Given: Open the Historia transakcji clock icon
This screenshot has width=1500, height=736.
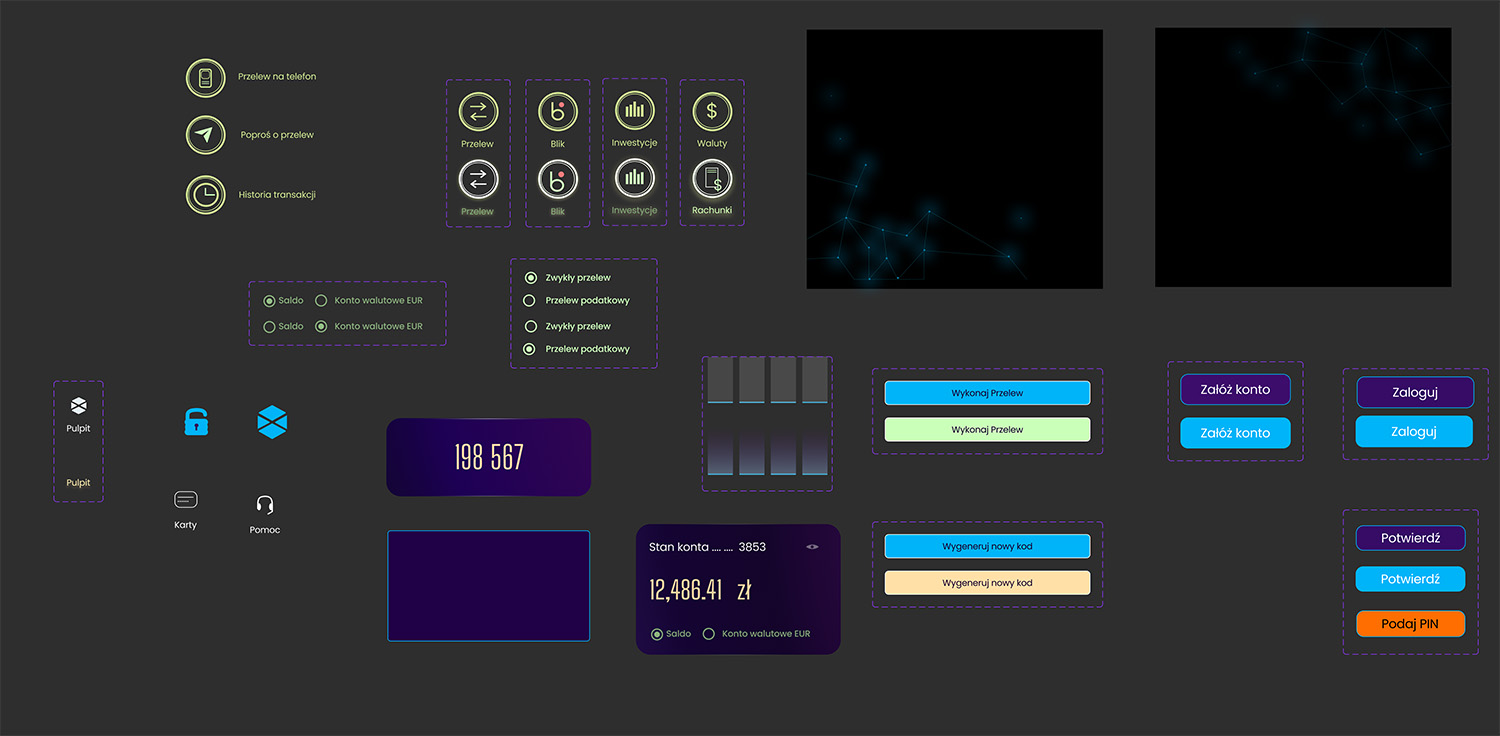Looking at the screenshot, I should coord(205,195).
